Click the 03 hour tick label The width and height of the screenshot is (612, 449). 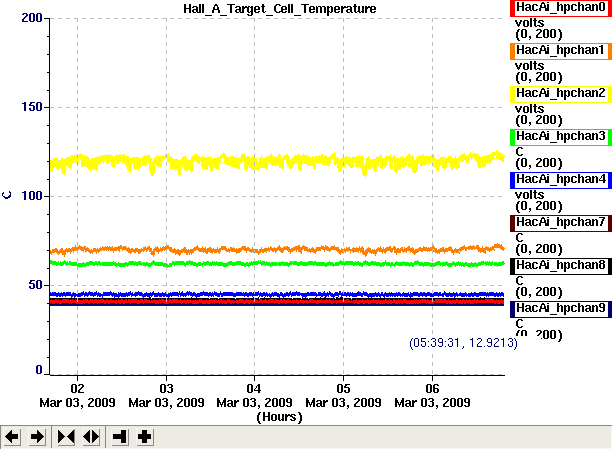click(x=166, y=388)
